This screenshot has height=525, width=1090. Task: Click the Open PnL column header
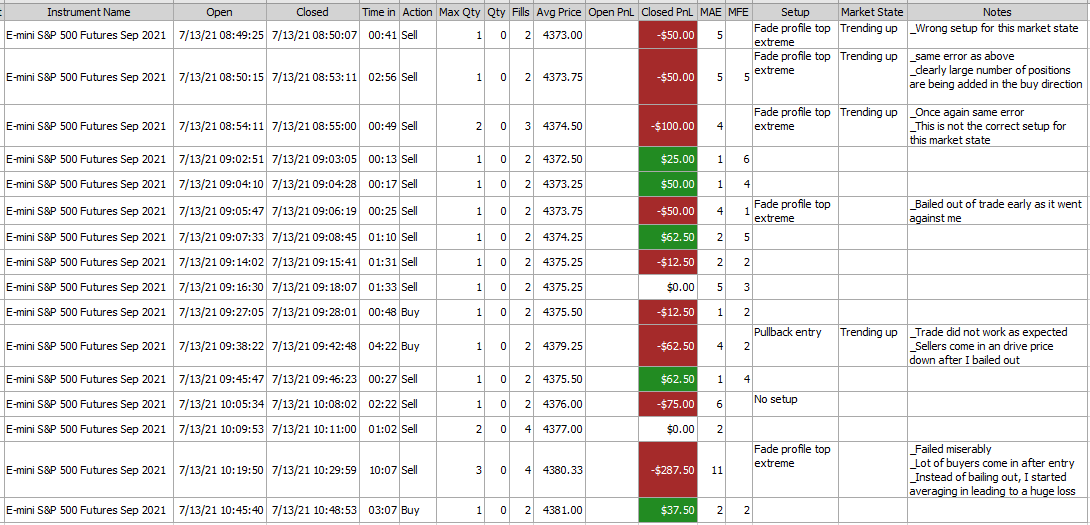[611, 12]
